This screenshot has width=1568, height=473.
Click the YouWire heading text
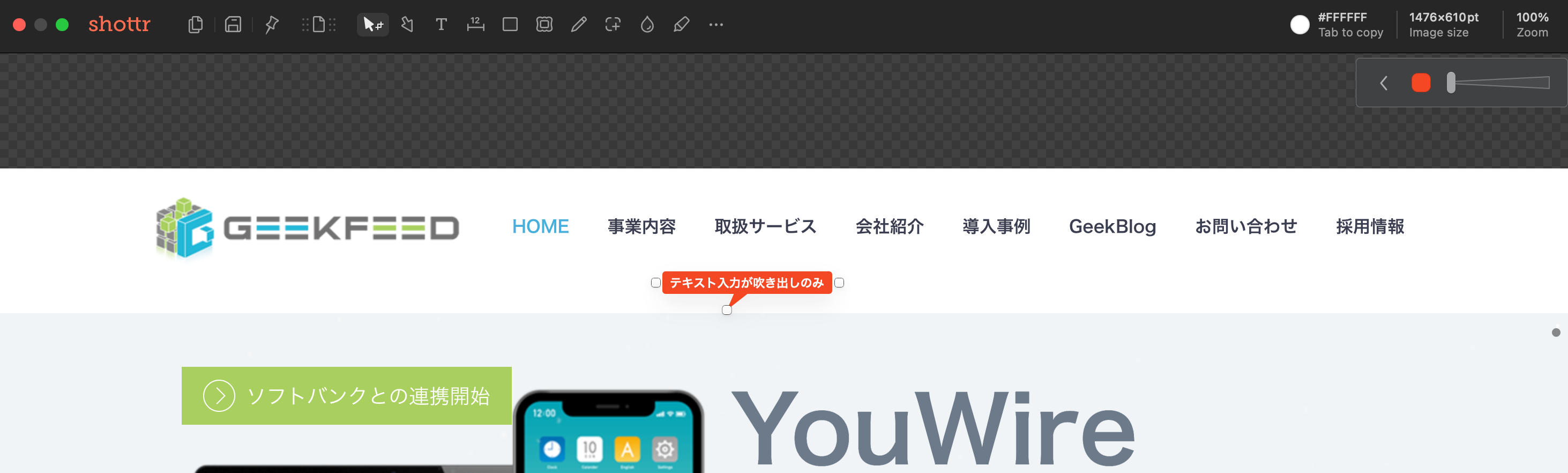[x=932, y=428]
